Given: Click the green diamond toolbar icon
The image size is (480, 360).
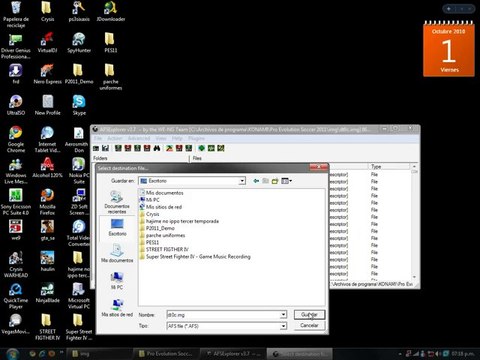Looking at the screenshot, I should [201, 148].
